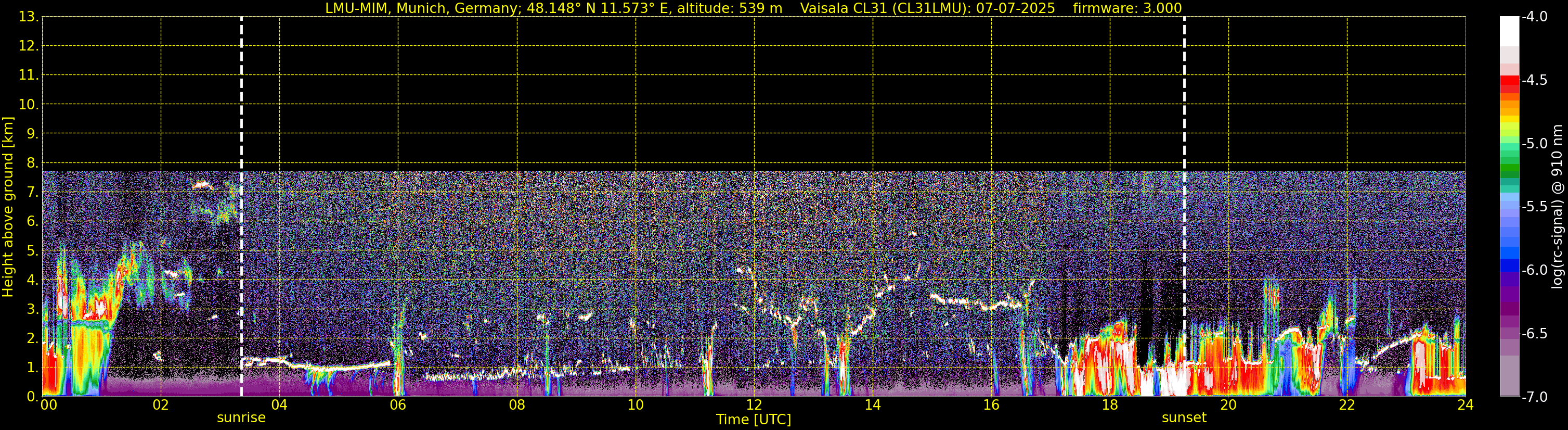Click the sunset label below the time axis

[1183, 418]
